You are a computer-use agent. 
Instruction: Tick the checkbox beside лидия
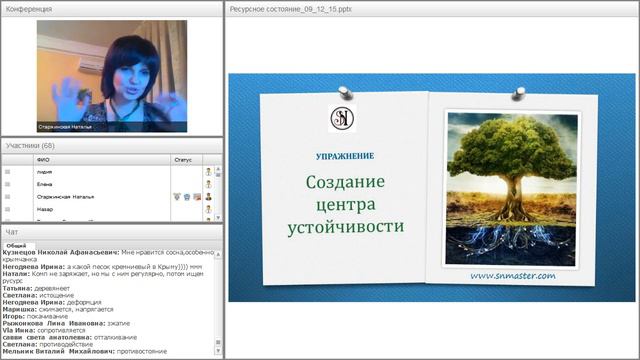pos(7,172)
